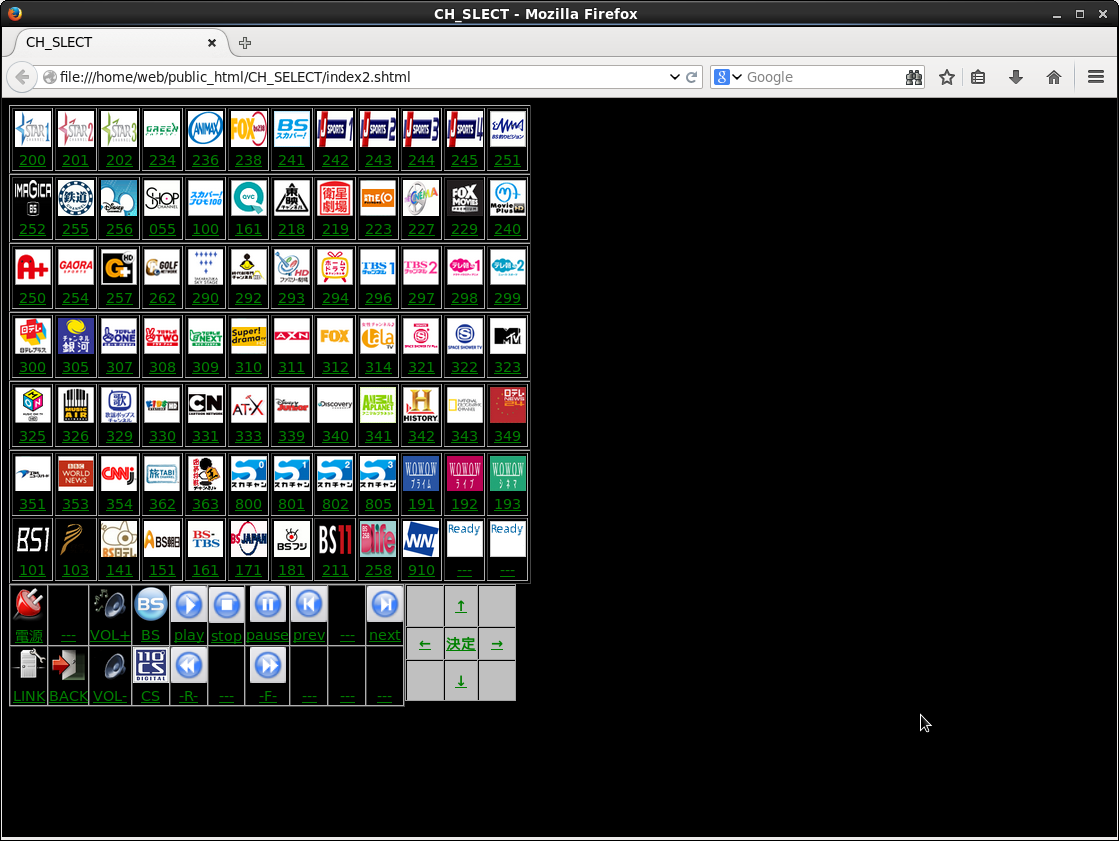Screen dimensions: 1119x841
Task: Select the 110 CS digital icon
Action: click(x=150, y=665)
